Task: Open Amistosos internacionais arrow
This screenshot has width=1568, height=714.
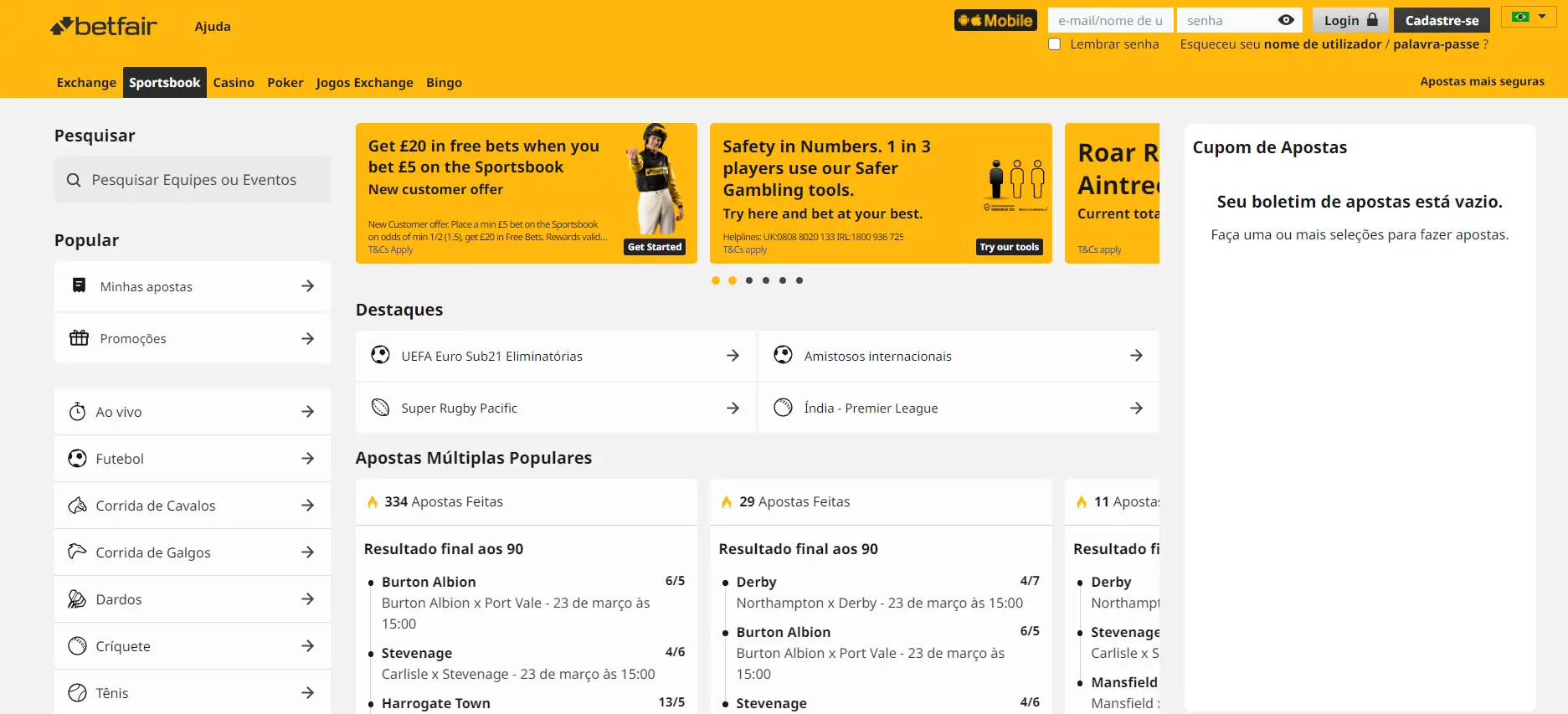Action: pyautogui.click(x=1136, y=356)
